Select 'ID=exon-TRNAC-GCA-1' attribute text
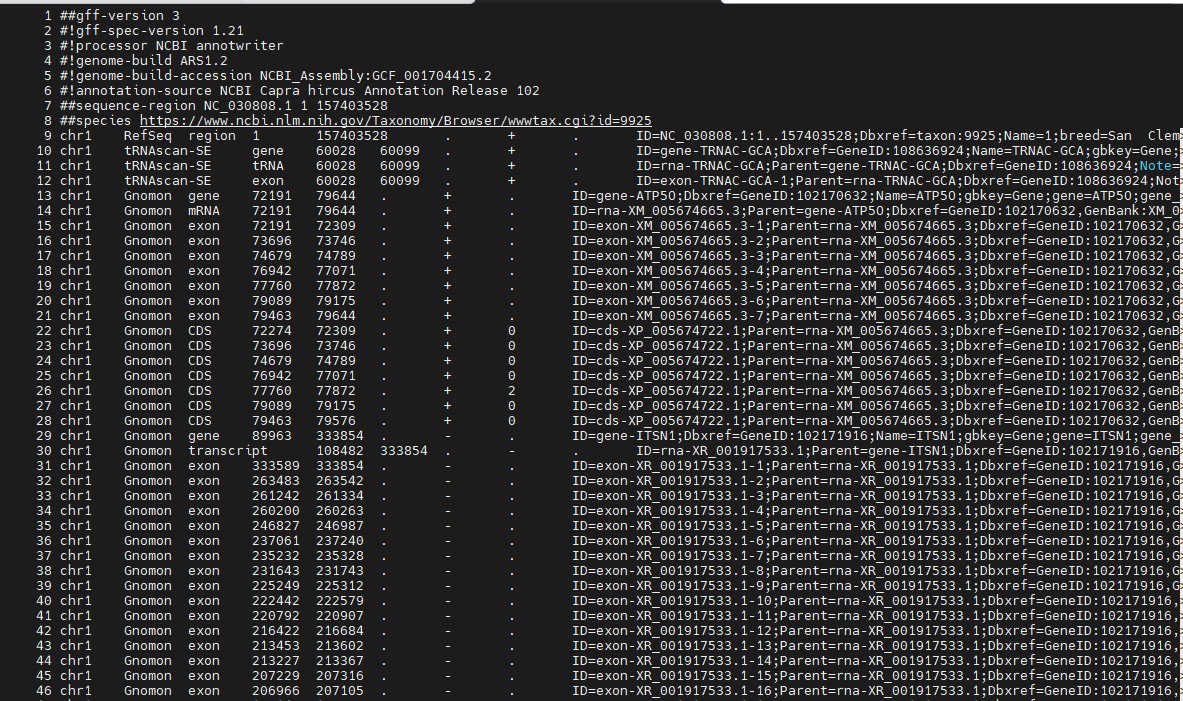1183x701 pixels. [x=711, y=181]
